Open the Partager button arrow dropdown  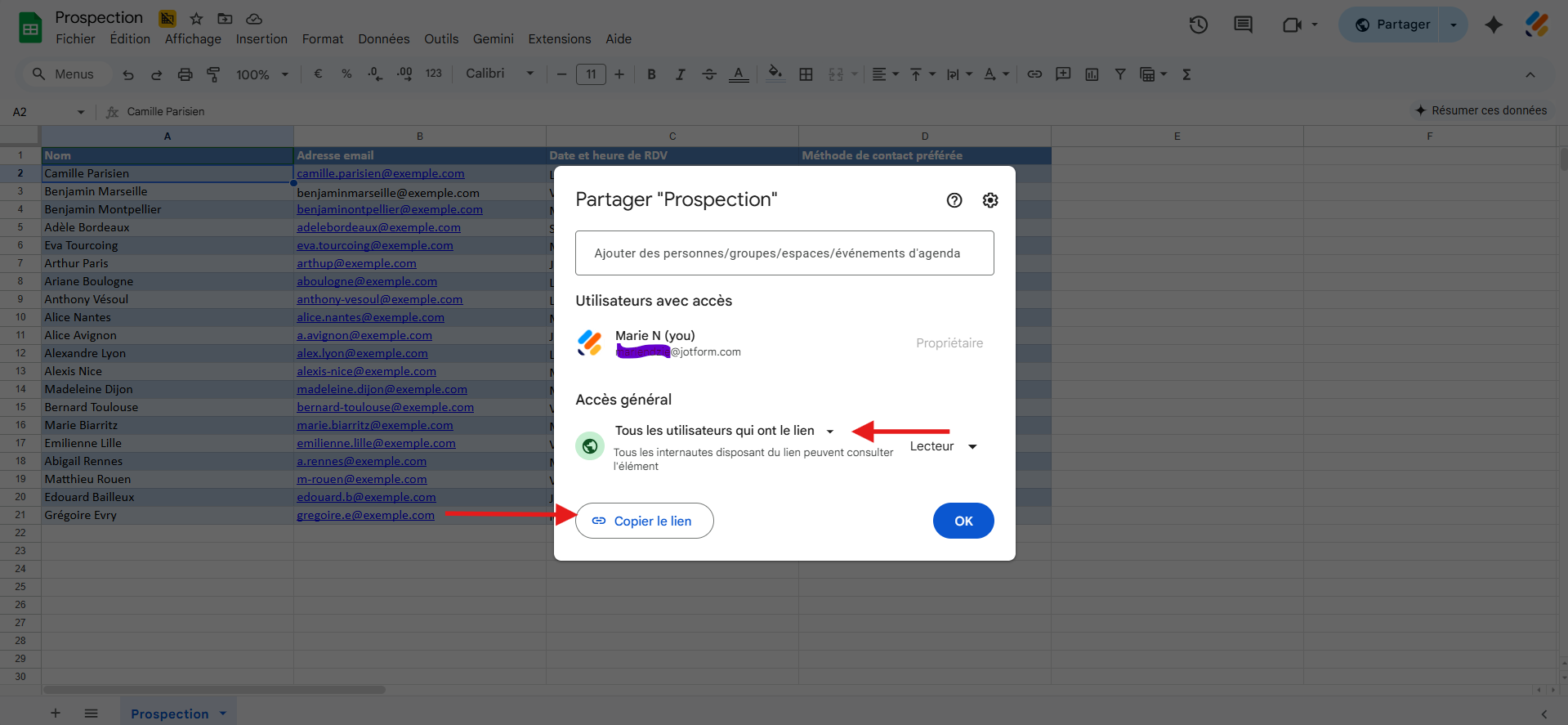click(1454, 25)
